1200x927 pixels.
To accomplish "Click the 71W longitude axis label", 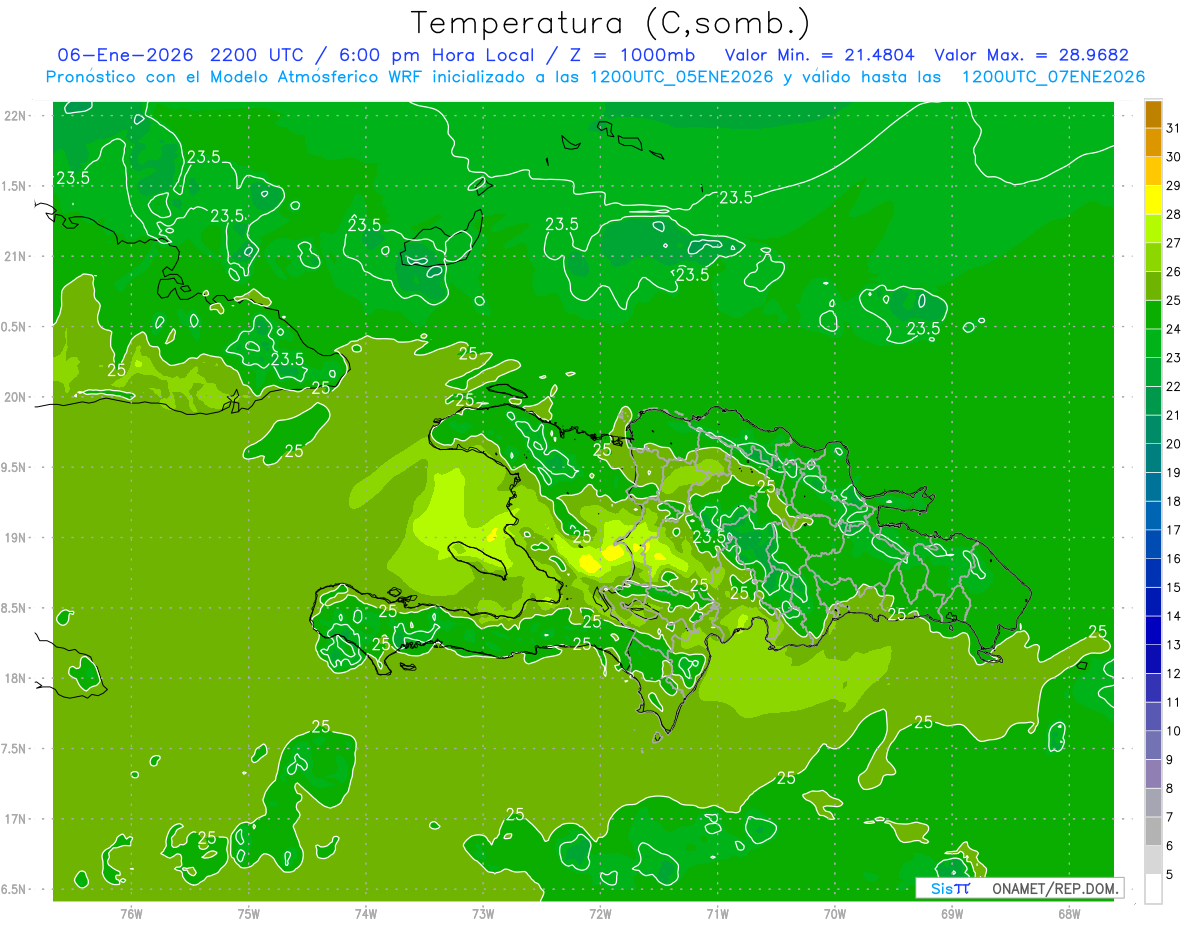I will point(717,913).
